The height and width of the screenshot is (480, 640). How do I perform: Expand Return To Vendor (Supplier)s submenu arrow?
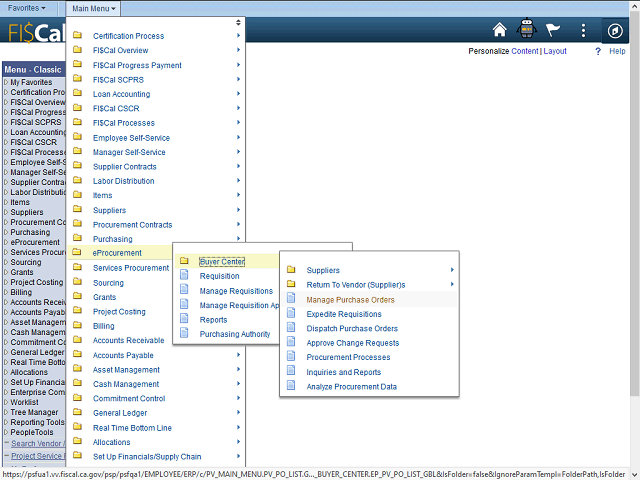pyautogui.click(x=452, y=285)
